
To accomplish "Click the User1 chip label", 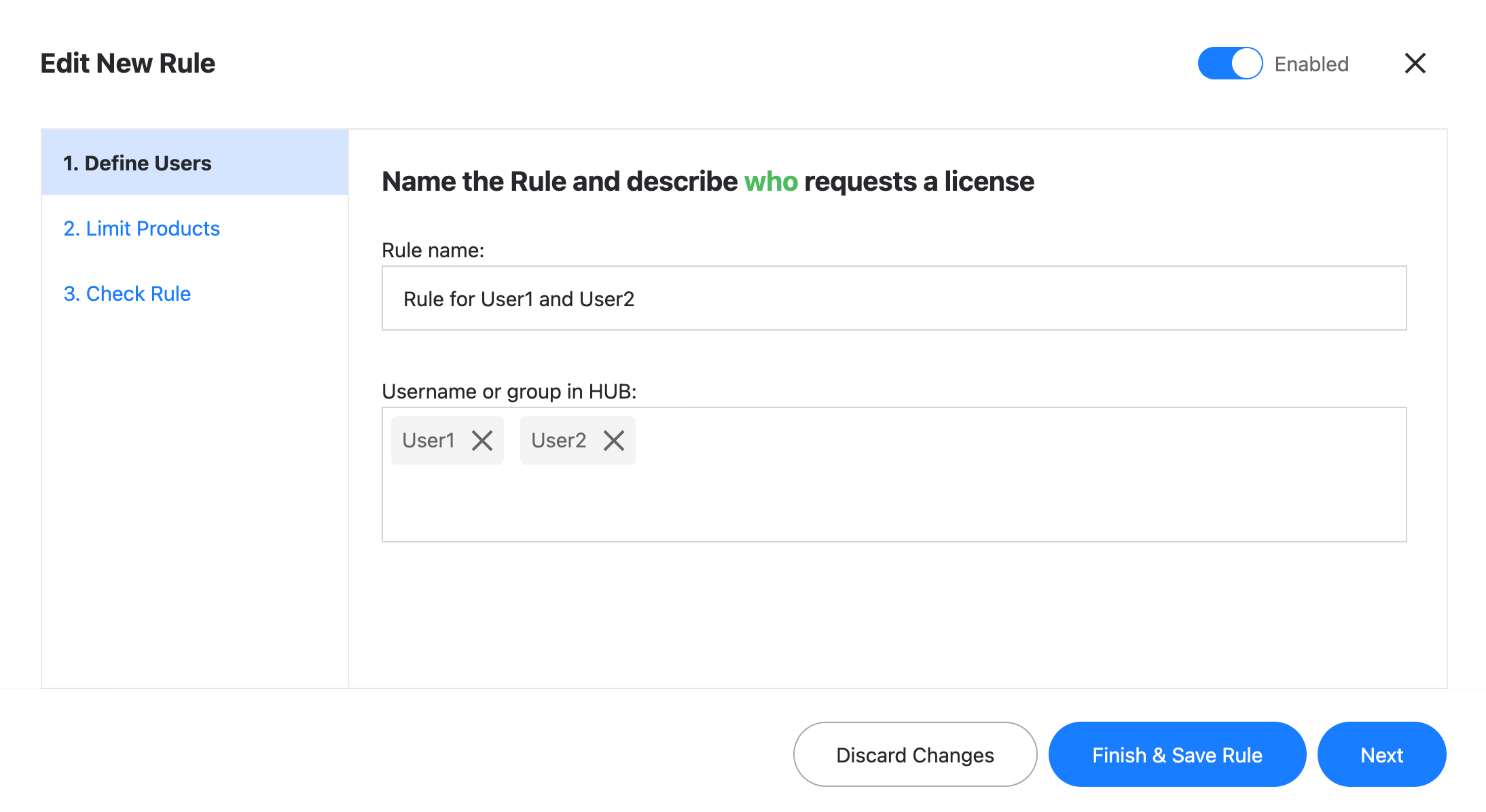I will (x=429, y=441).
